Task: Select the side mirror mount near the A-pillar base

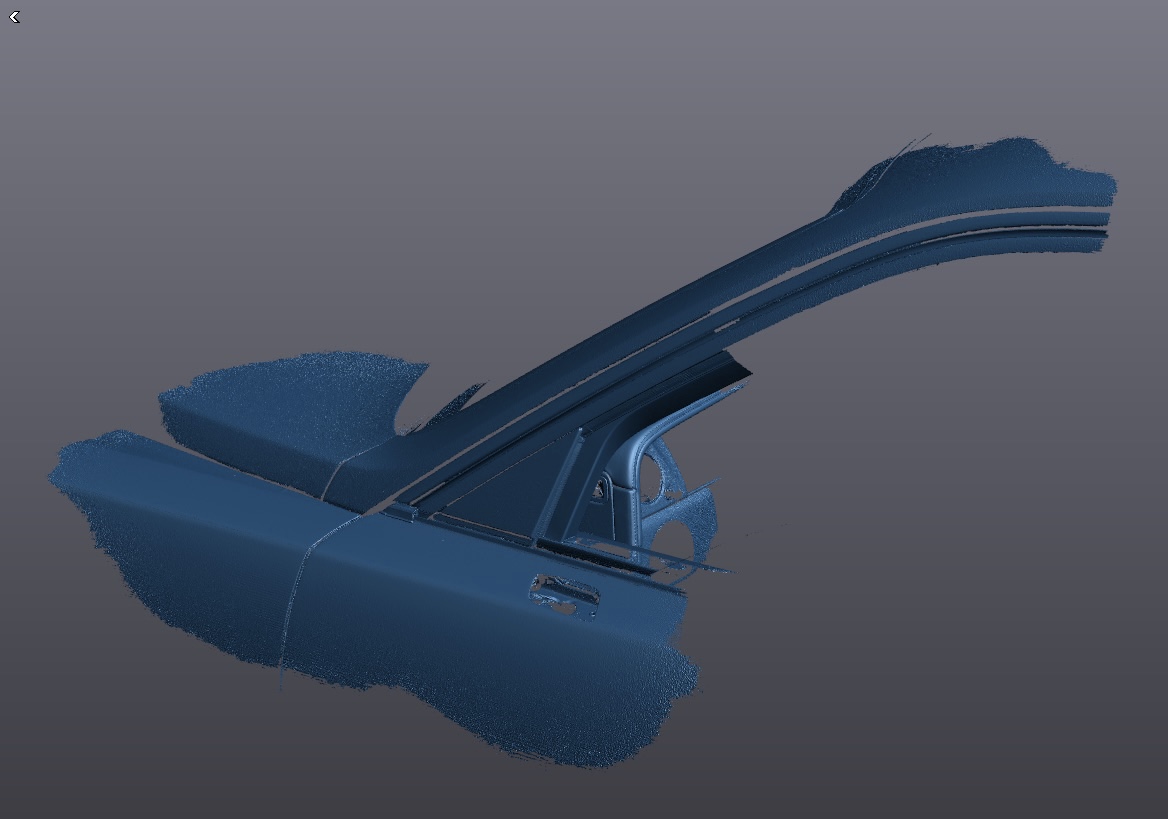Action: click(x=402, y=510)
